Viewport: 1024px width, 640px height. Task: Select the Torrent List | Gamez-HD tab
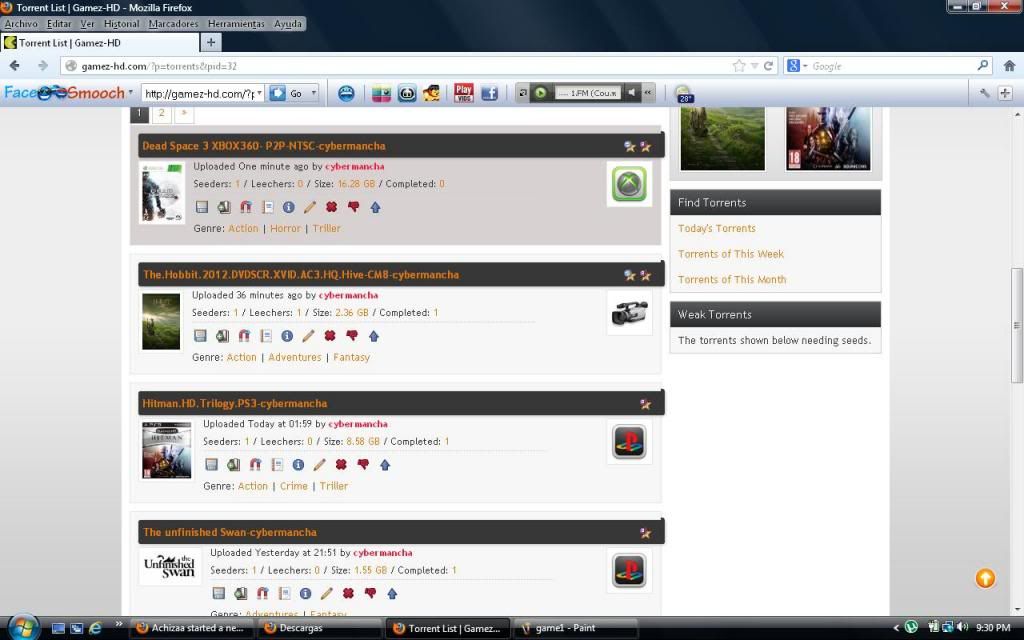[x=100, y=42]
